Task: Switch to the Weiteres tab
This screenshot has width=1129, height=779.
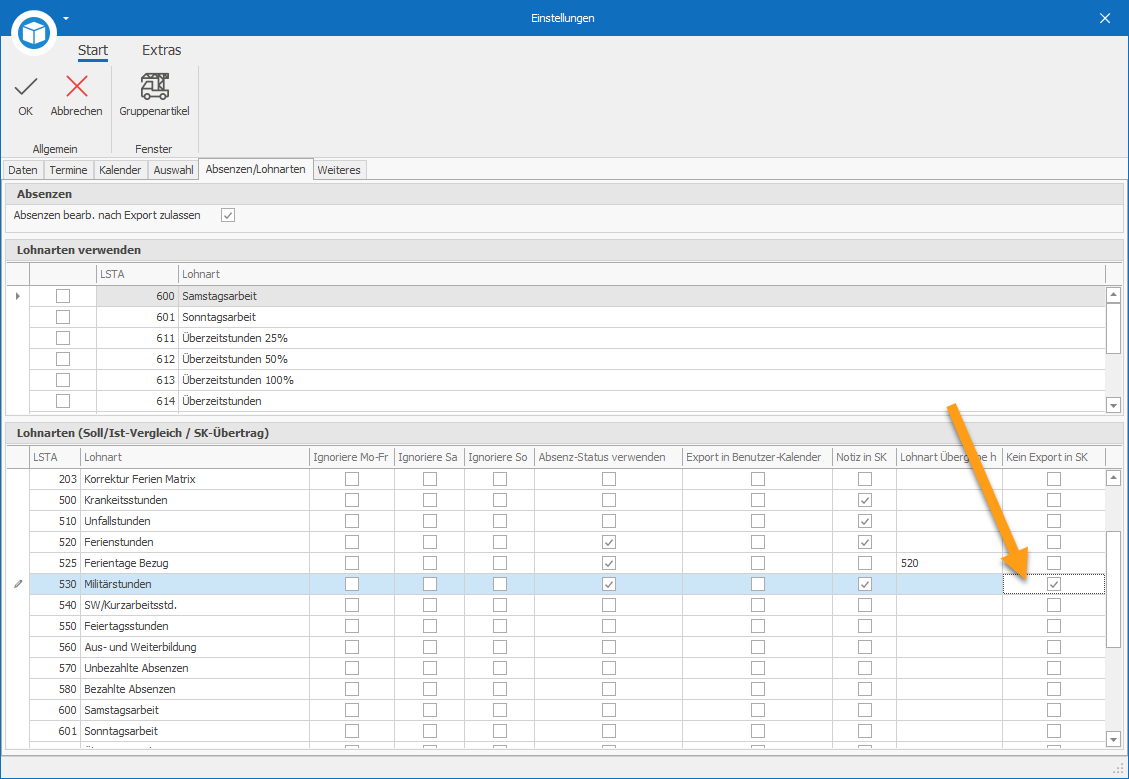Action: 338,170
